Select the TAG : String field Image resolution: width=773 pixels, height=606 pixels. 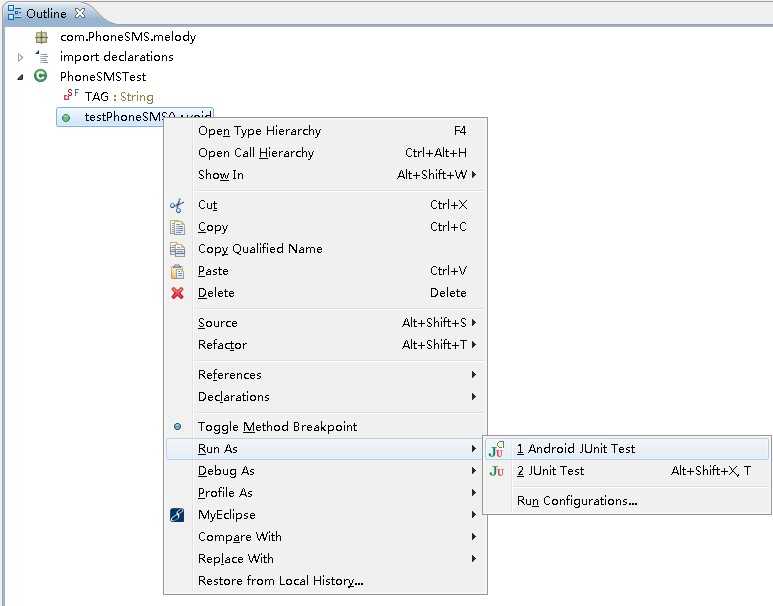tap(119, 97)
